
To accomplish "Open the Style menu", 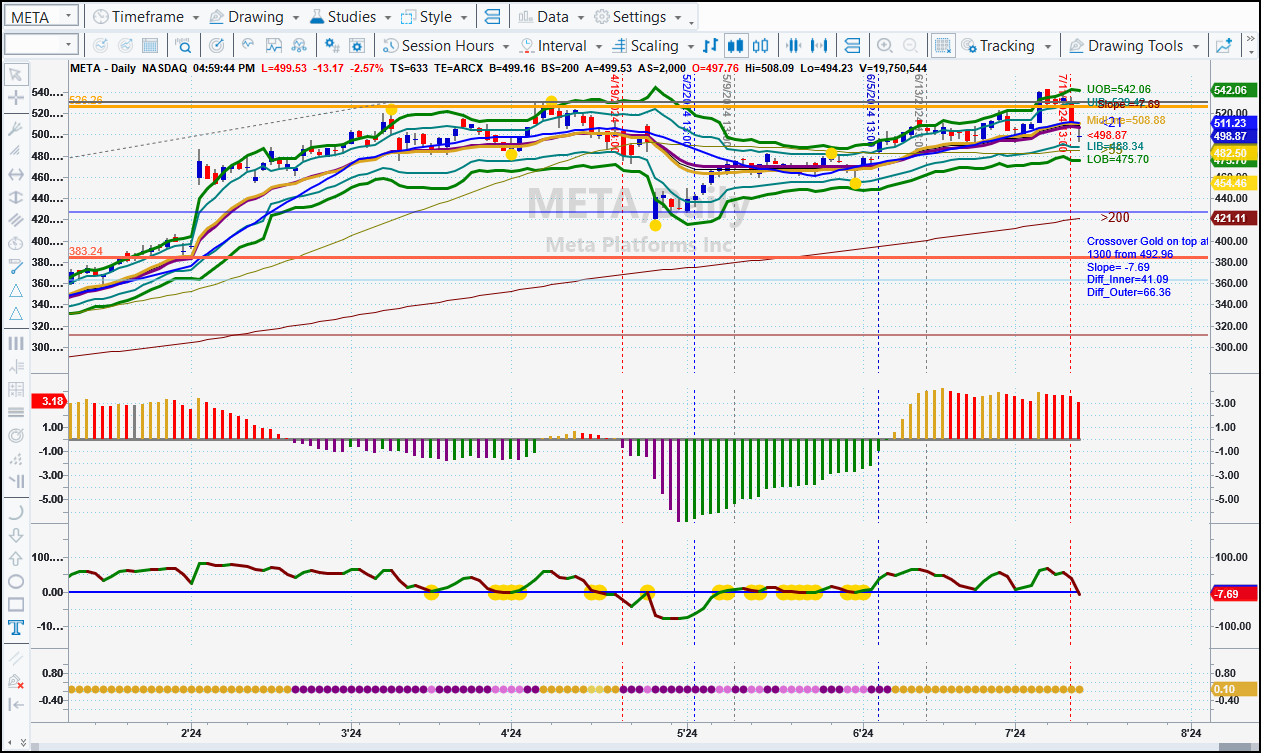I will (434, 17).
